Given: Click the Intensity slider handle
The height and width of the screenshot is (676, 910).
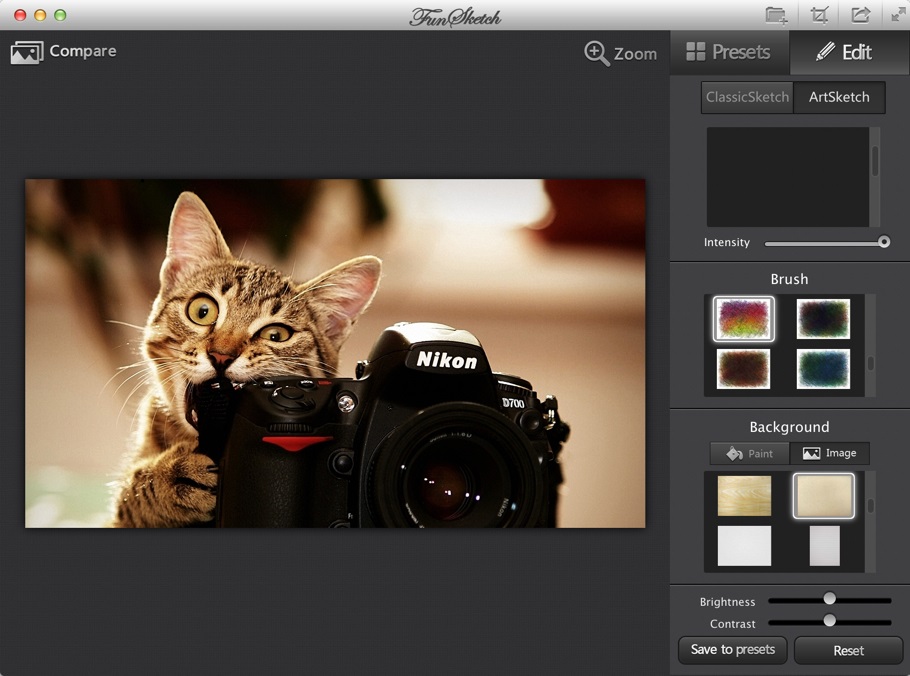Looking at the screenshot, I should coord(884,242).
